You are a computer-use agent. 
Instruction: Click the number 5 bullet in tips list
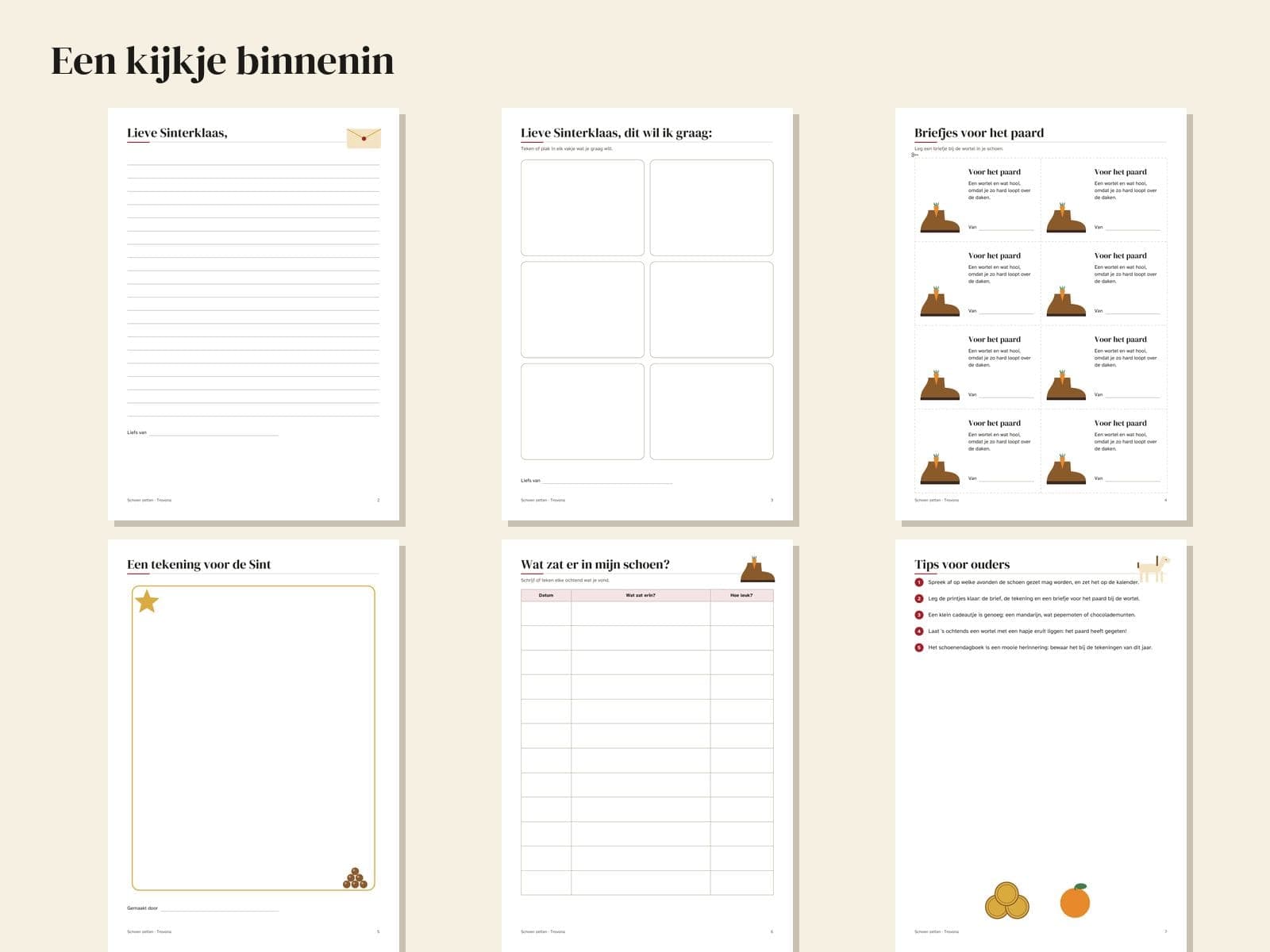tap(919, 647)
